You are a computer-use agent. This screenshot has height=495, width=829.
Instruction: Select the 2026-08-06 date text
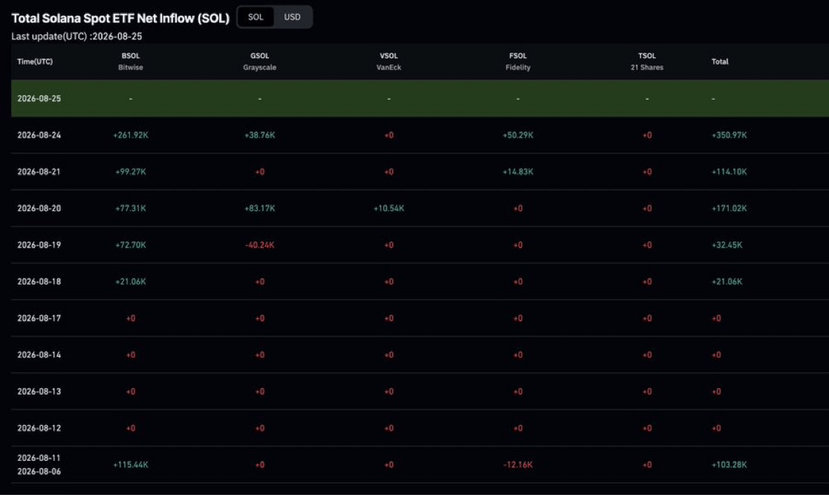pyautogui.click(x=39, y=471)
